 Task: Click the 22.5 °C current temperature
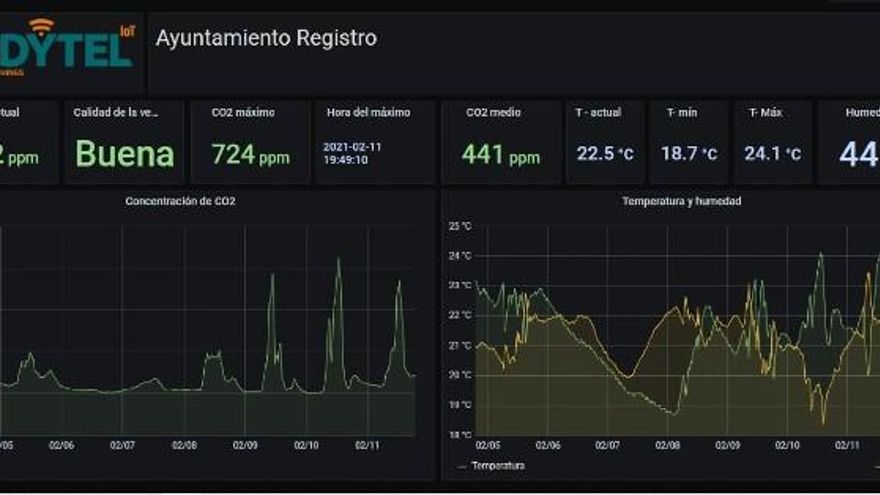point(605,153)
